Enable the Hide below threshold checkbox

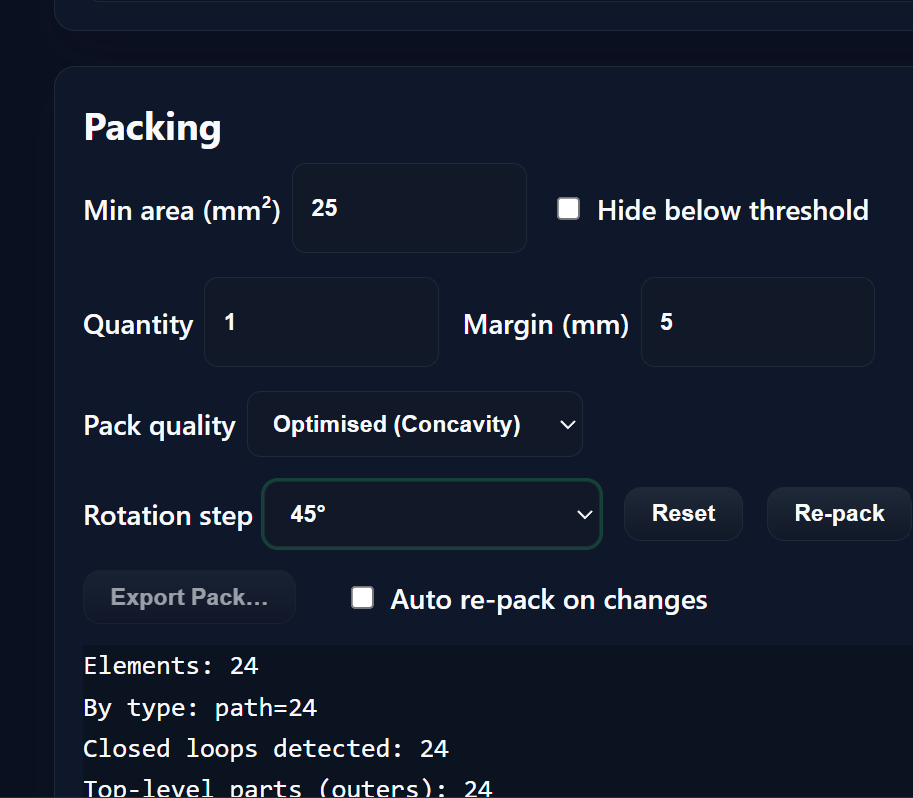click(568, 209)
